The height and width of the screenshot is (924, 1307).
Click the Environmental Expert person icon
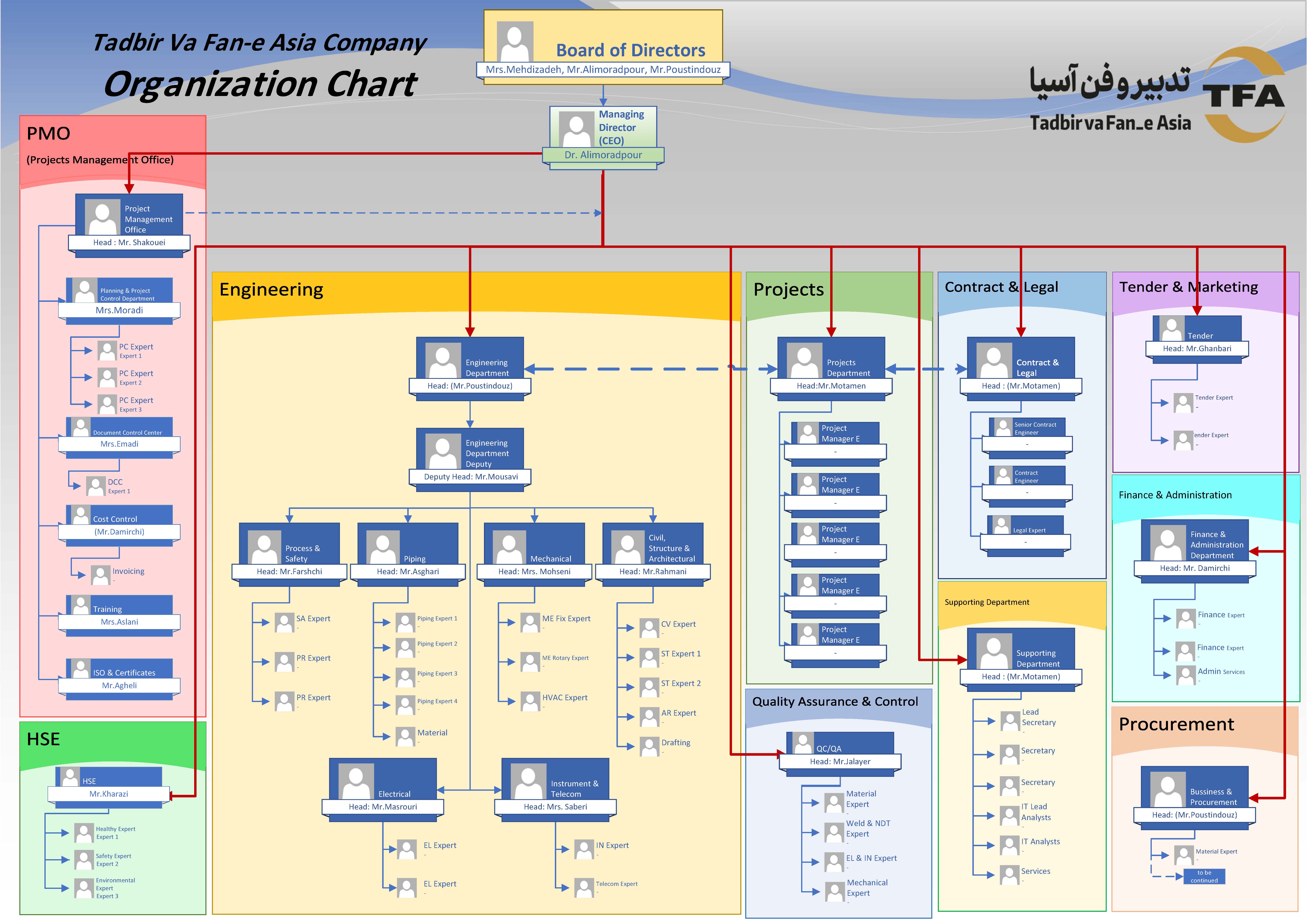[84, 888]
